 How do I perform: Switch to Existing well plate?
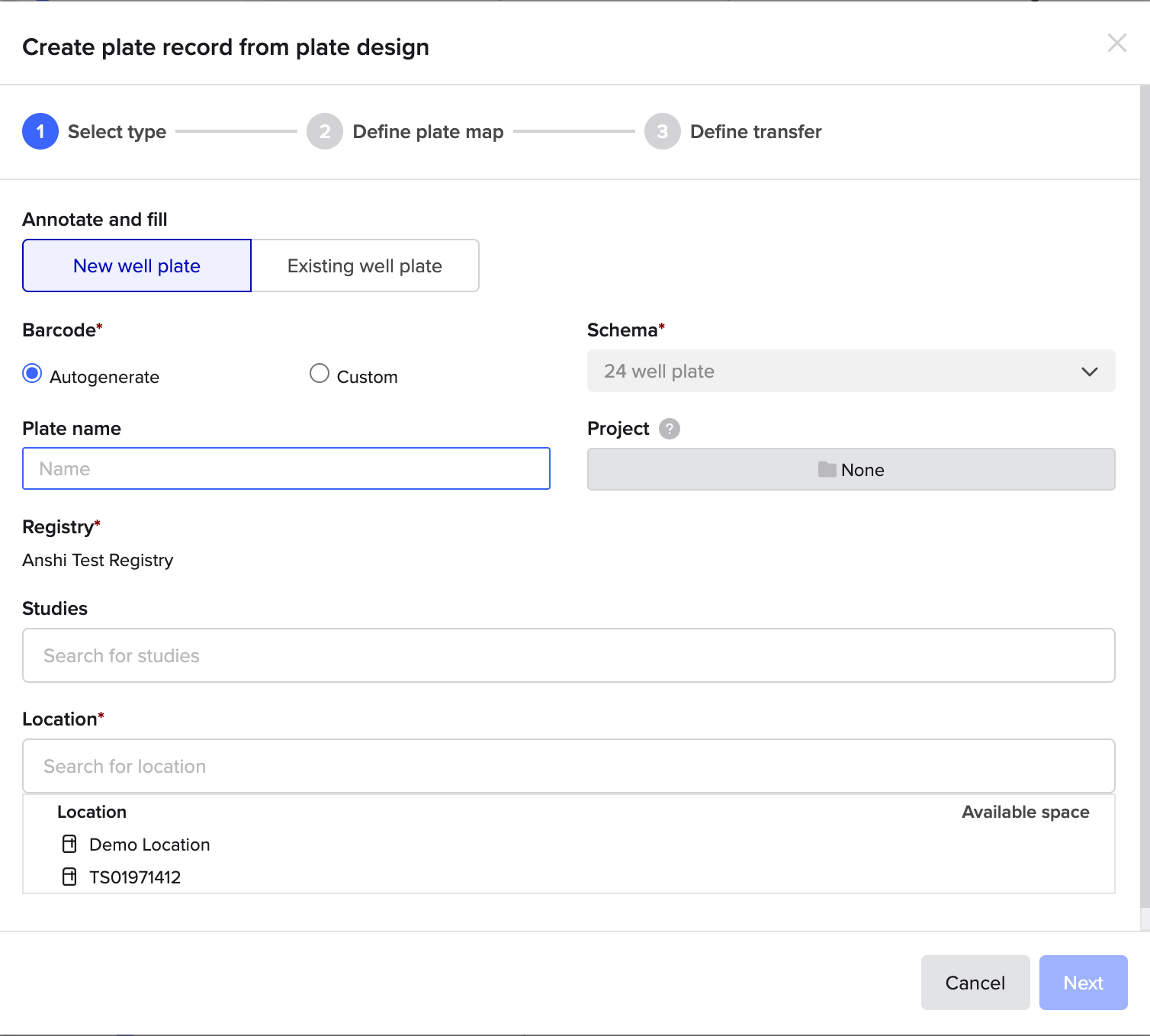click(x=365, y=265)
